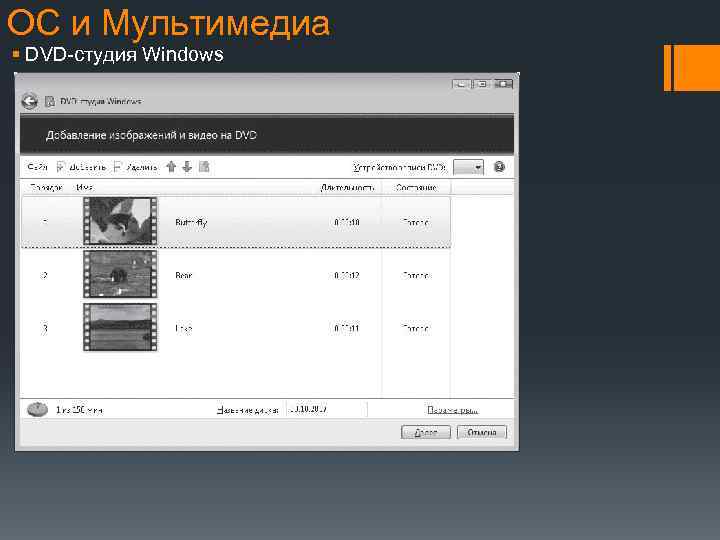Viewport: 720px width, 540px height.
Task: Click the Готово status in the Bear row
Action: tap(416, 276)
